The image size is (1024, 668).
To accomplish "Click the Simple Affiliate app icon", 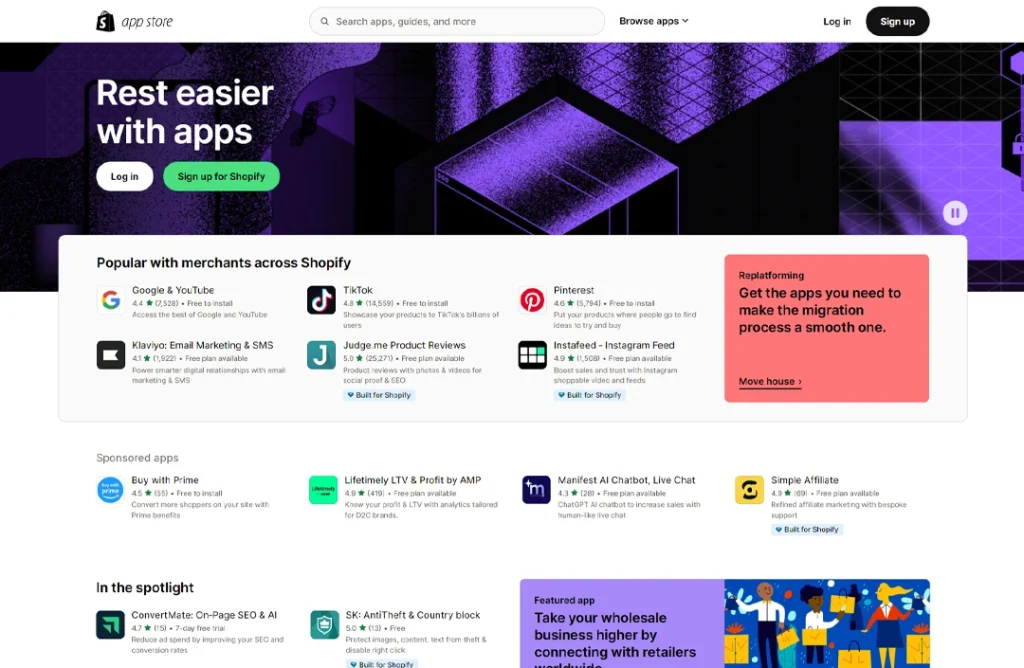I will pyautogui.click(x=749, y=490).
